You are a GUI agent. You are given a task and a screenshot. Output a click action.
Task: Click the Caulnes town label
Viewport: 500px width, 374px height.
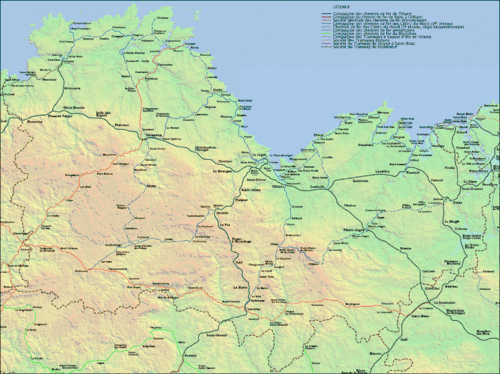[x=428, y=271]
